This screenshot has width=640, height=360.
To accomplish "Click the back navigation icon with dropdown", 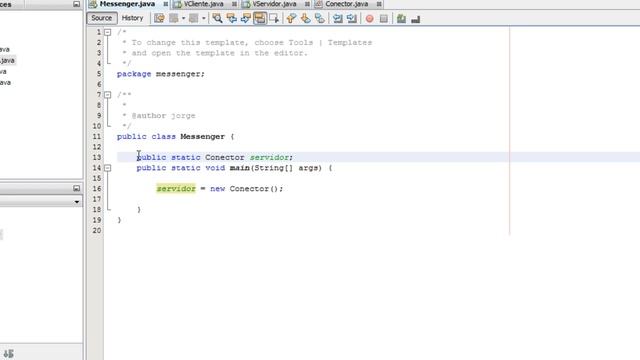I will 174,18.
